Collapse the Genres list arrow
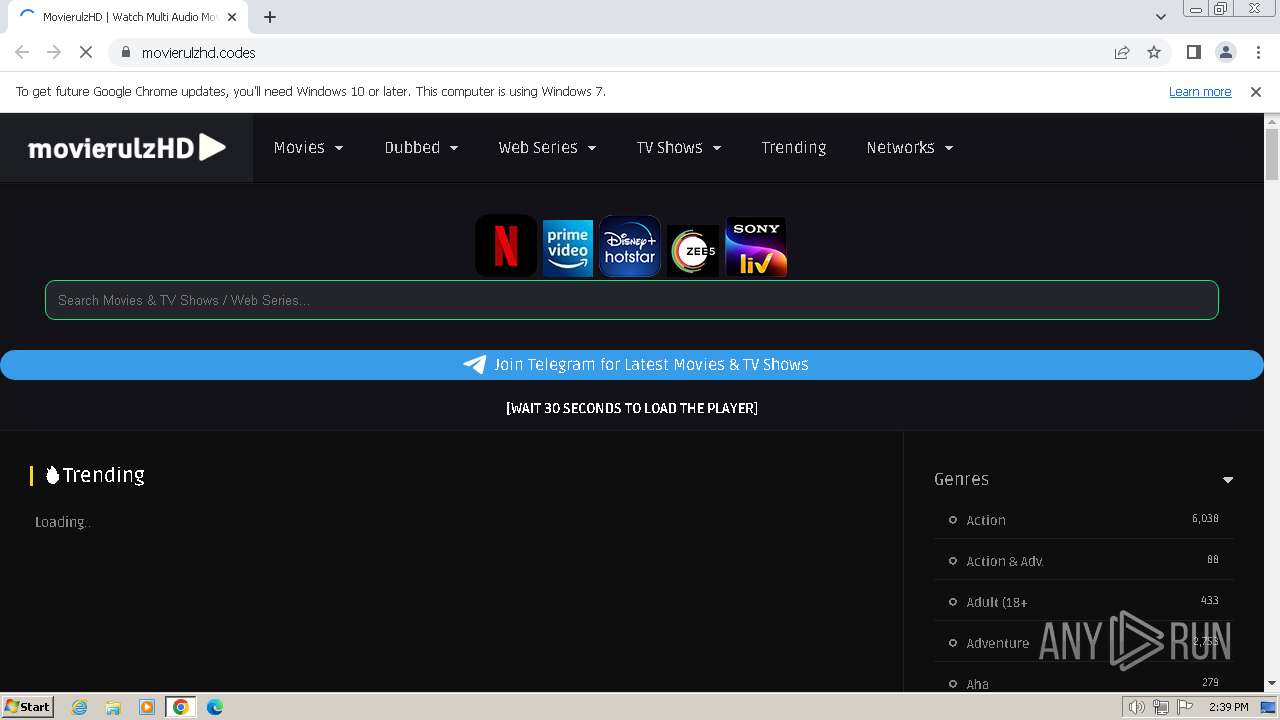 (x=1227, y=480)
